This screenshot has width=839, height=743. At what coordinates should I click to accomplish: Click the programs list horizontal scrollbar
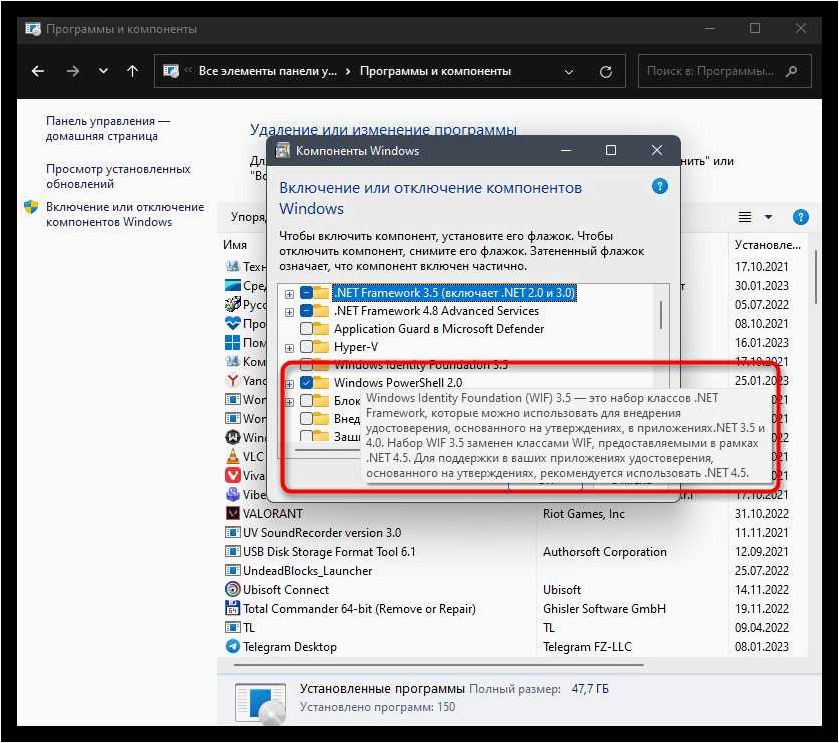coord(439,665)
